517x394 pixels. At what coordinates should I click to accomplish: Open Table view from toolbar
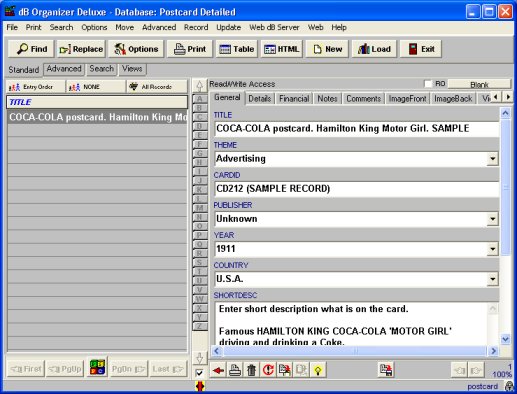(237, 49)
